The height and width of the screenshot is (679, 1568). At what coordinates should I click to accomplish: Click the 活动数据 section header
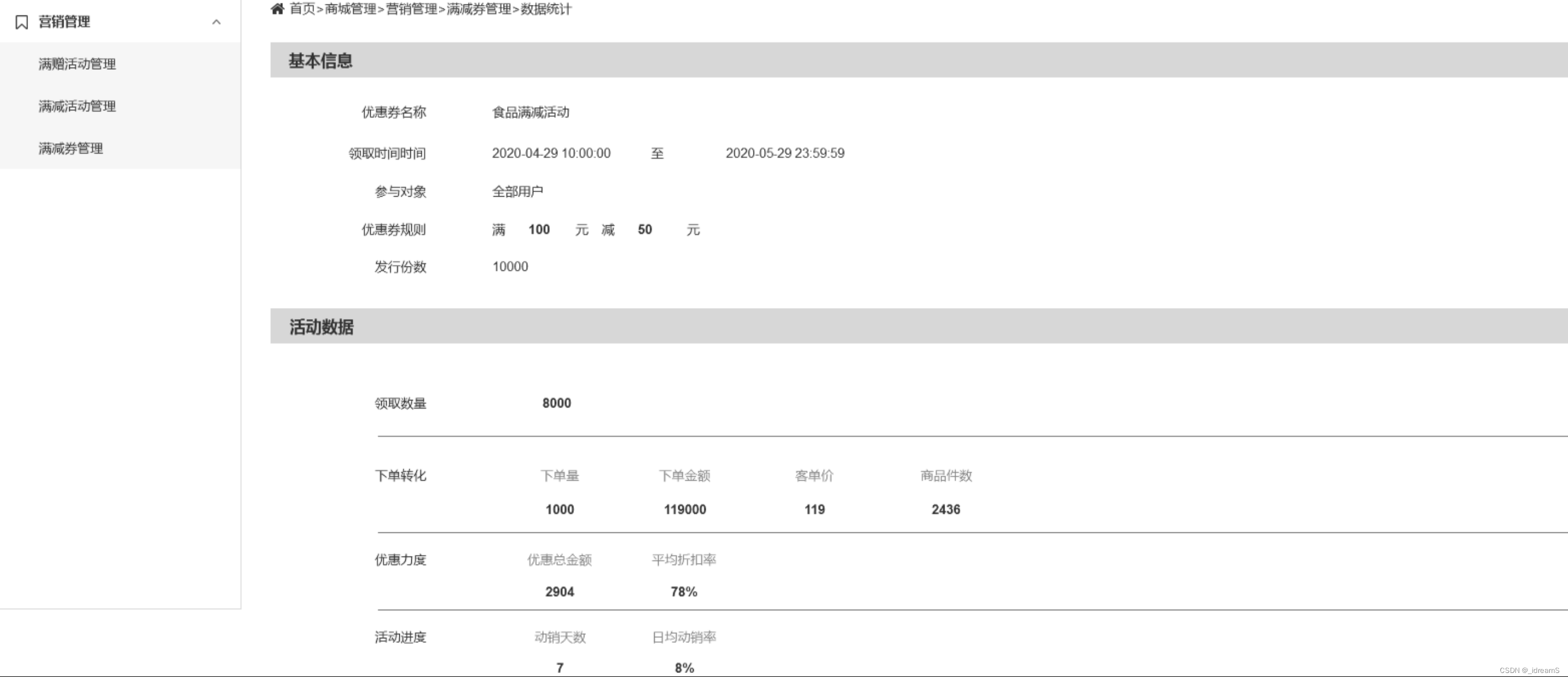[919, 326]
